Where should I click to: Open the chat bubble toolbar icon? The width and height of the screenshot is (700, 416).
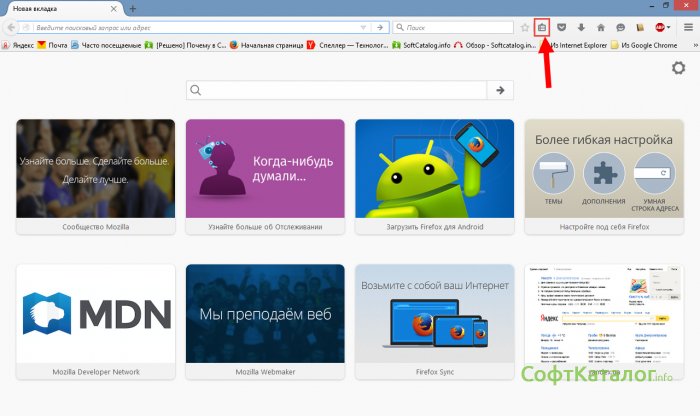[620, 28]
